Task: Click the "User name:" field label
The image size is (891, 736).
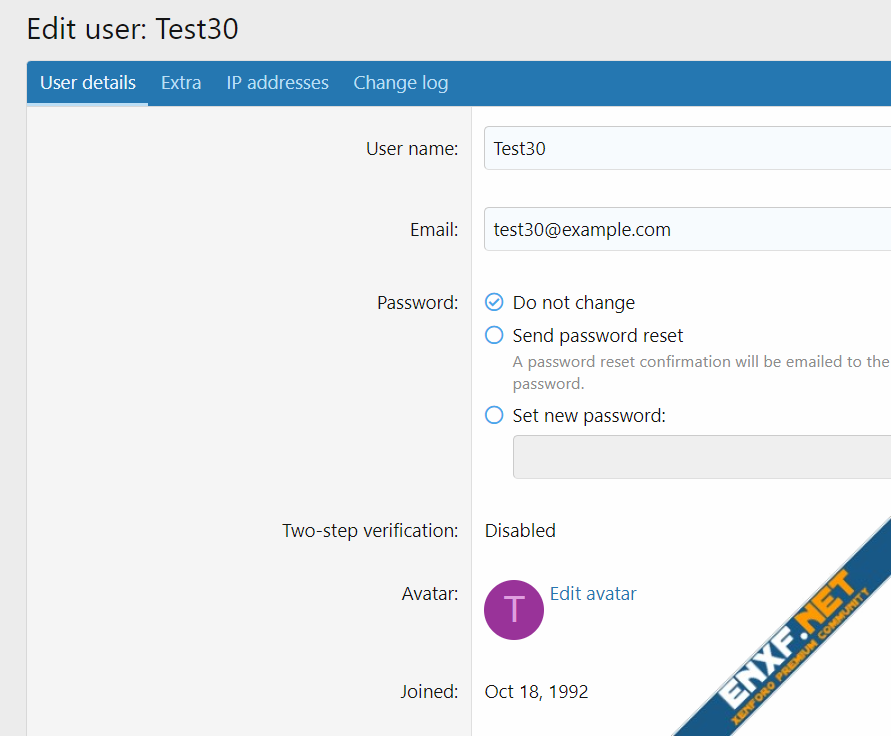Action: (x=411, y=149)
